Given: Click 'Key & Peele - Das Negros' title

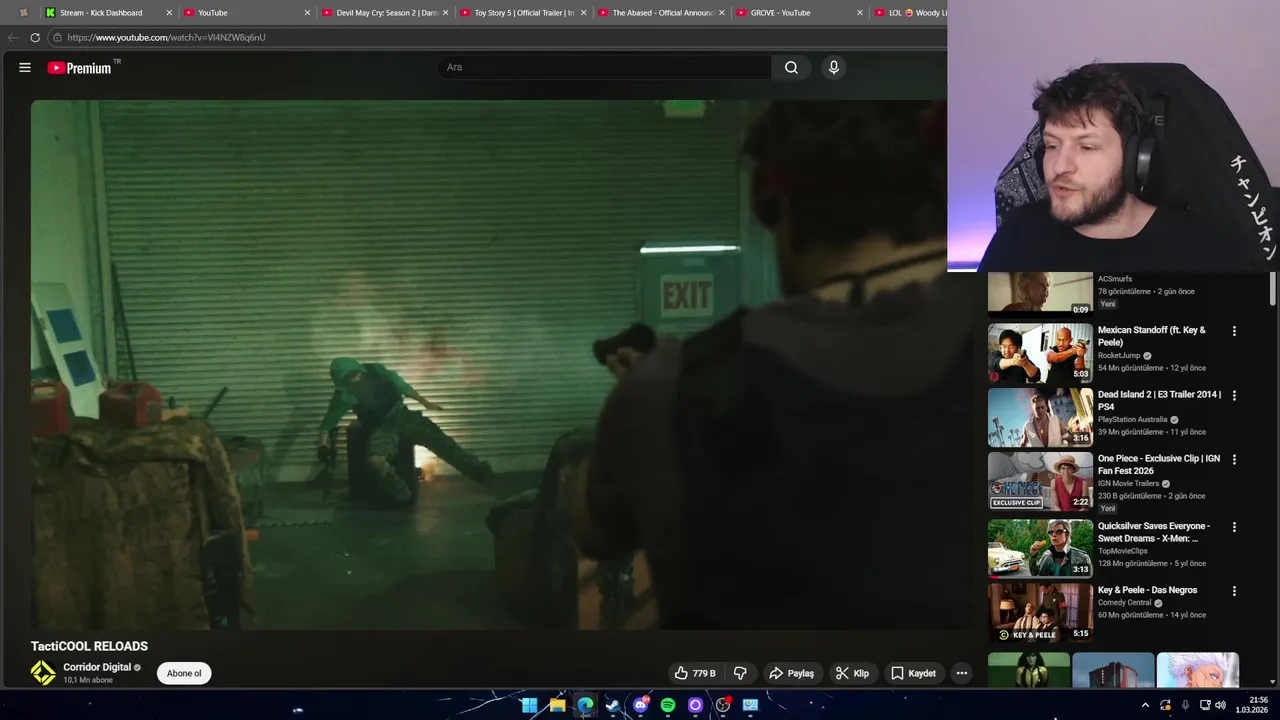Looking at the screenshot, I should [1147, 590].
